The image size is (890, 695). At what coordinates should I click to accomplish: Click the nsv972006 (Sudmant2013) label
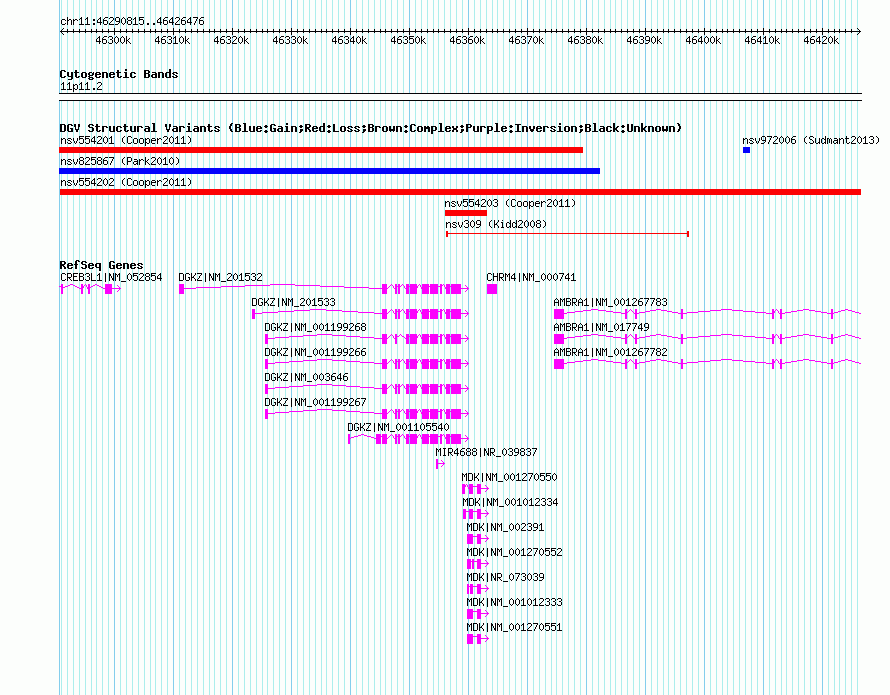[811, 140]
